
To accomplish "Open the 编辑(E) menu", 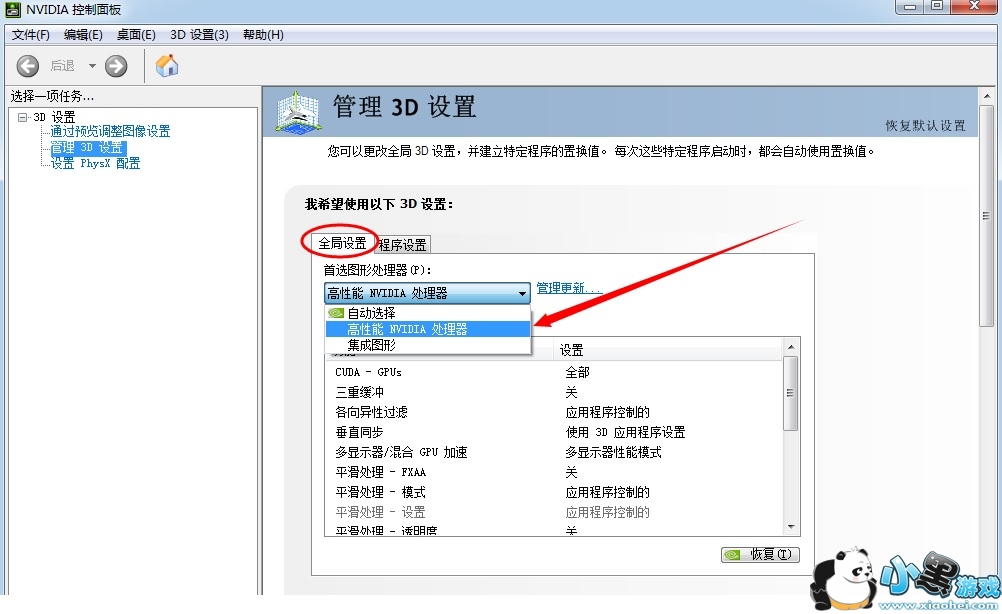I will coord(83,35).
